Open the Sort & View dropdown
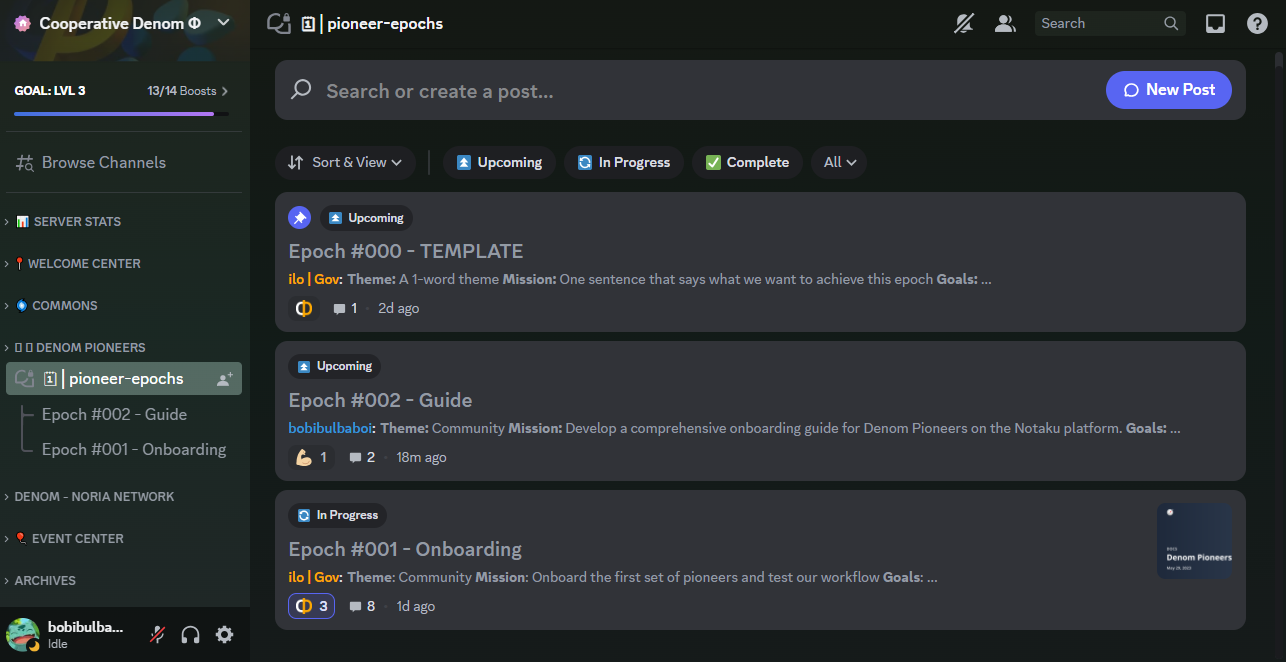Screen dimensions: 1286x662 click(x=345, y=162)
